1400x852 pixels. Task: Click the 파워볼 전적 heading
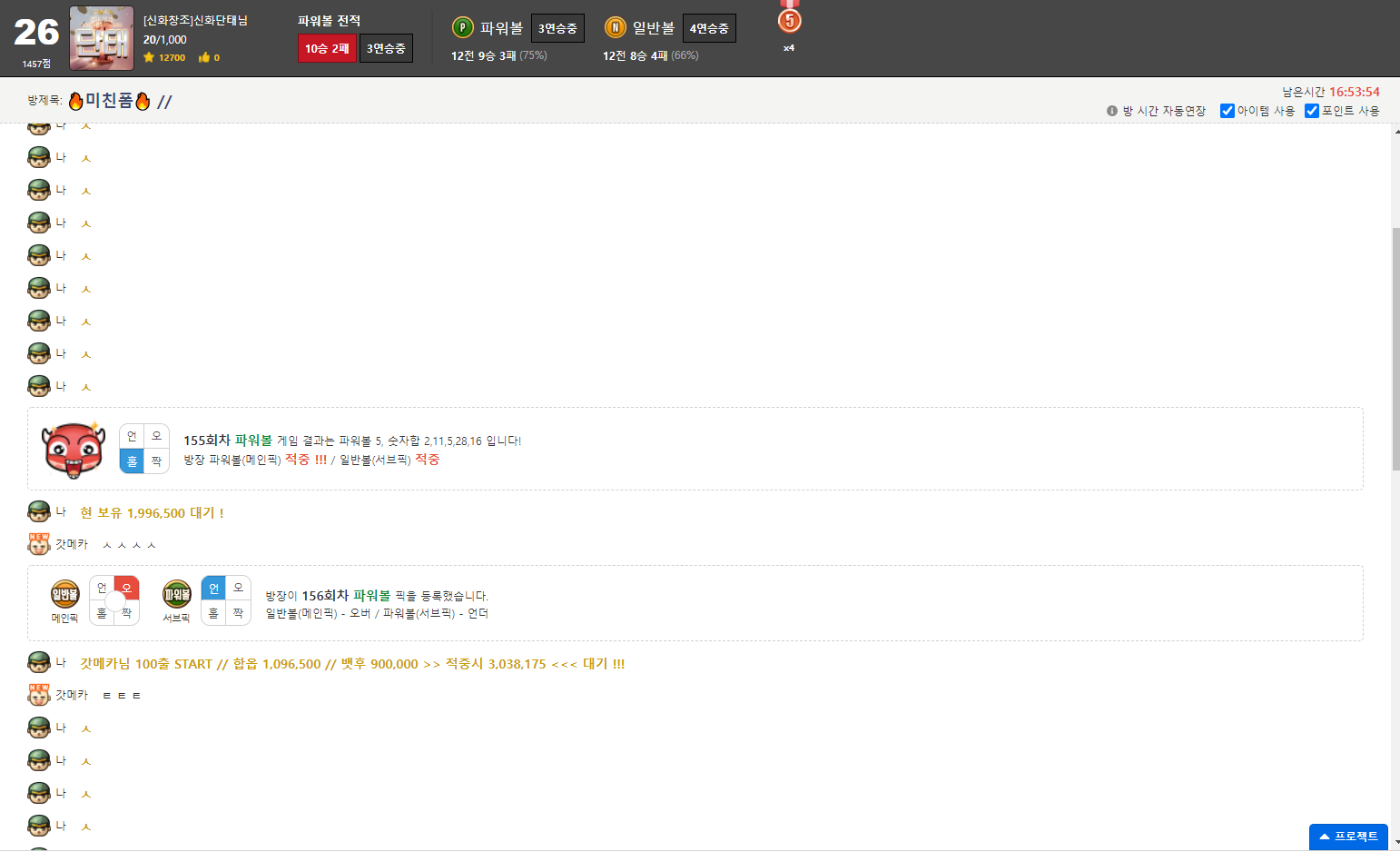[329, 20]
